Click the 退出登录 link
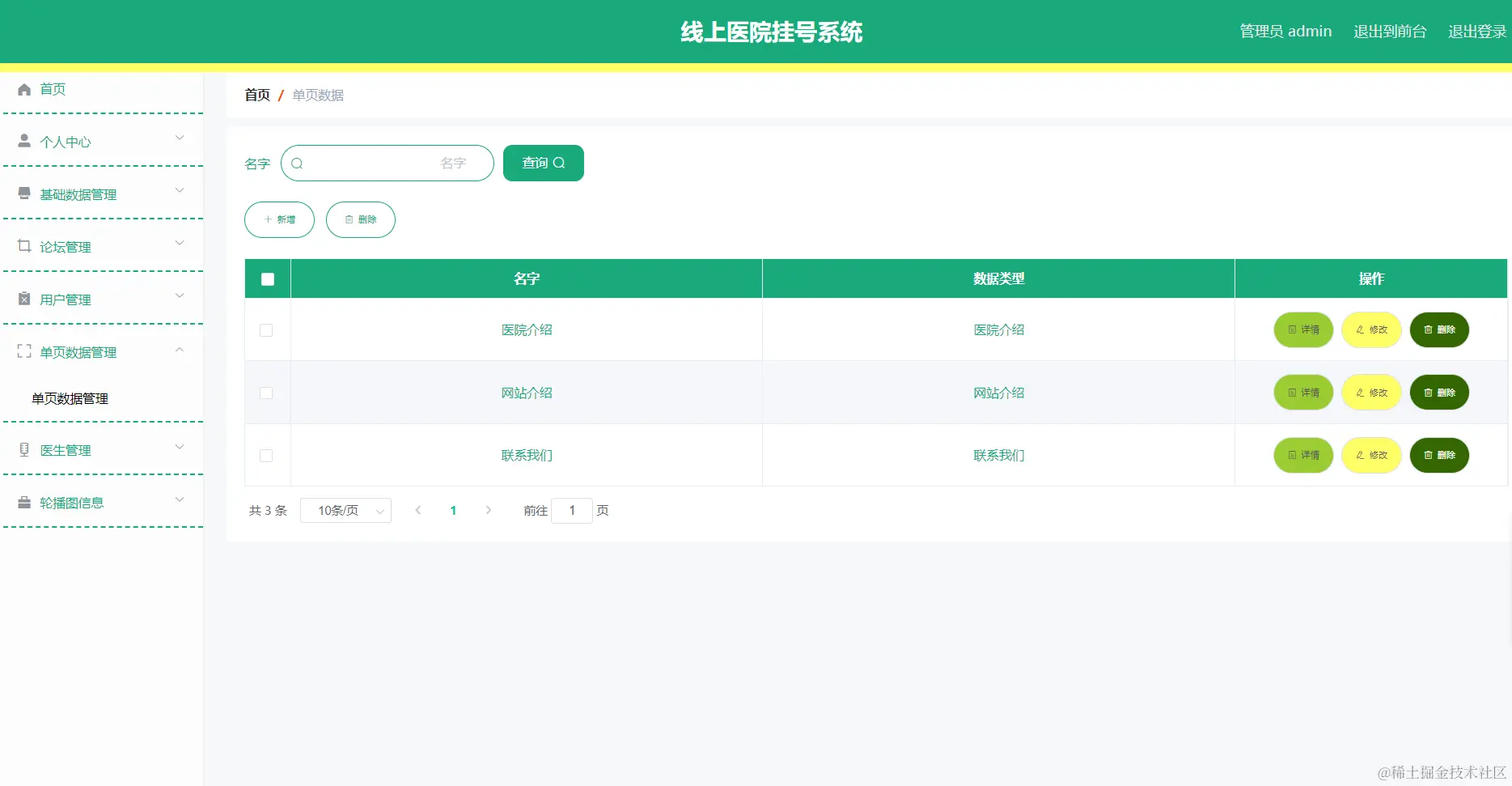 [1477, 32]
